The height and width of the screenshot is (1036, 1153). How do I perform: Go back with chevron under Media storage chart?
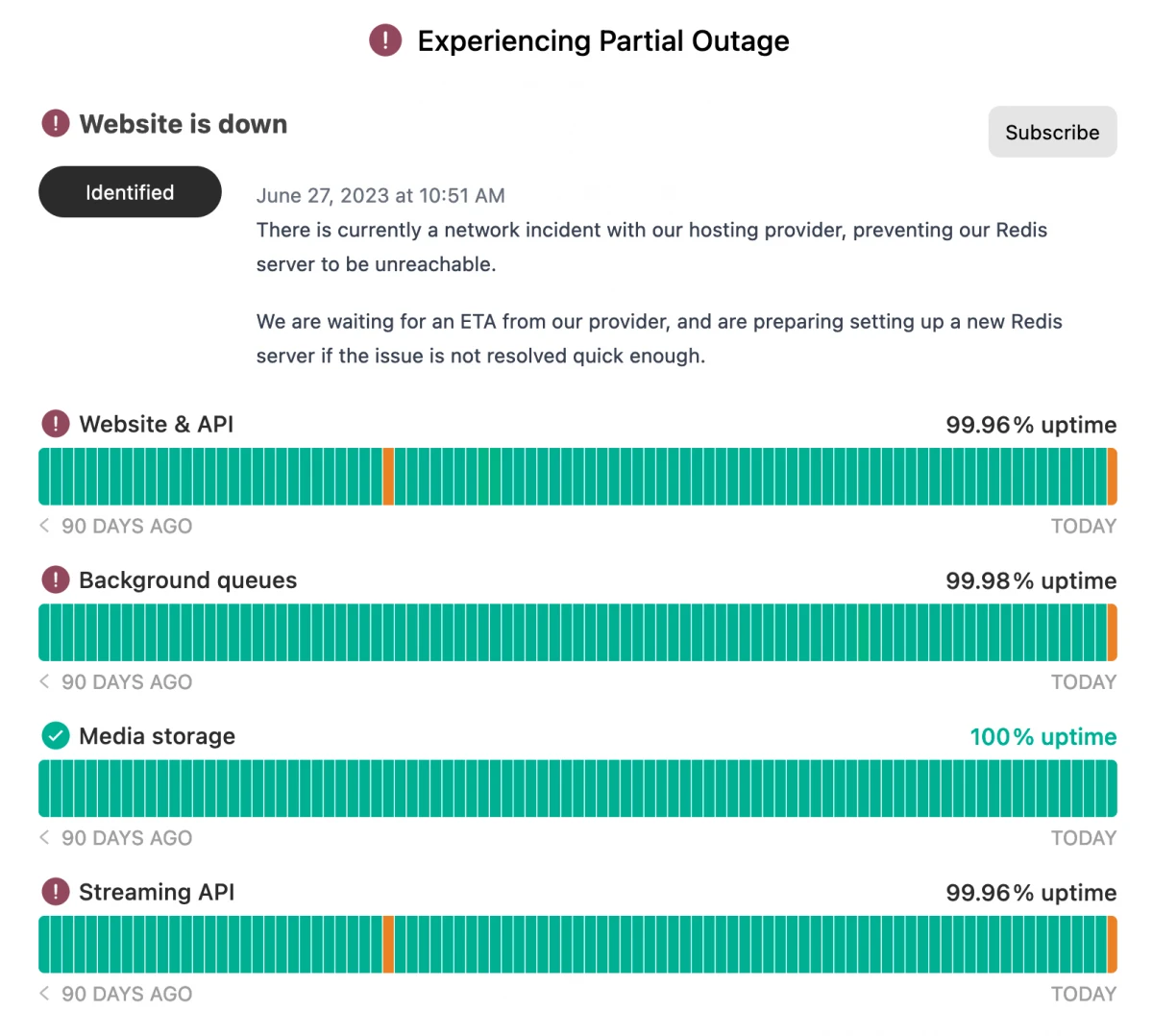[x=44, y=837]
